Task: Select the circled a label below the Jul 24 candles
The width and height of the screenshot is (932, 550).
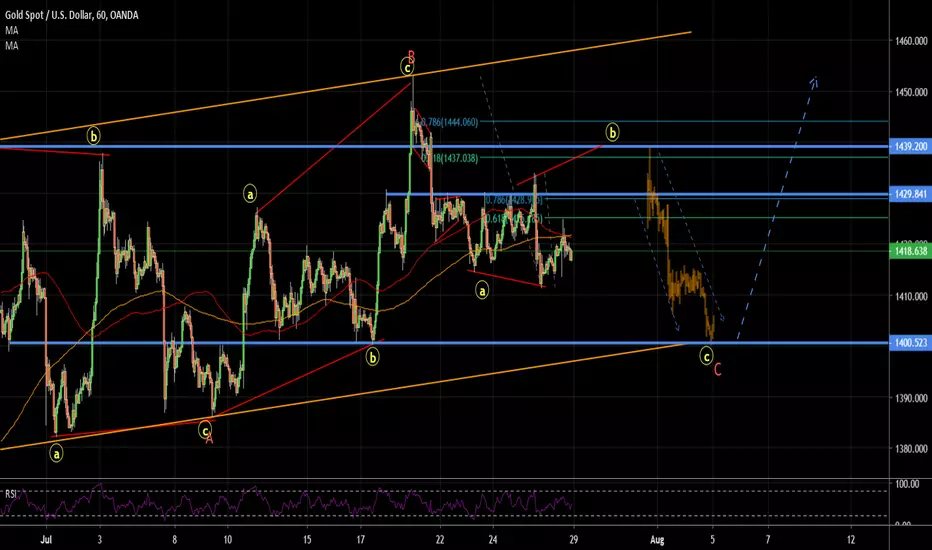Action: [x=482, y=291]
